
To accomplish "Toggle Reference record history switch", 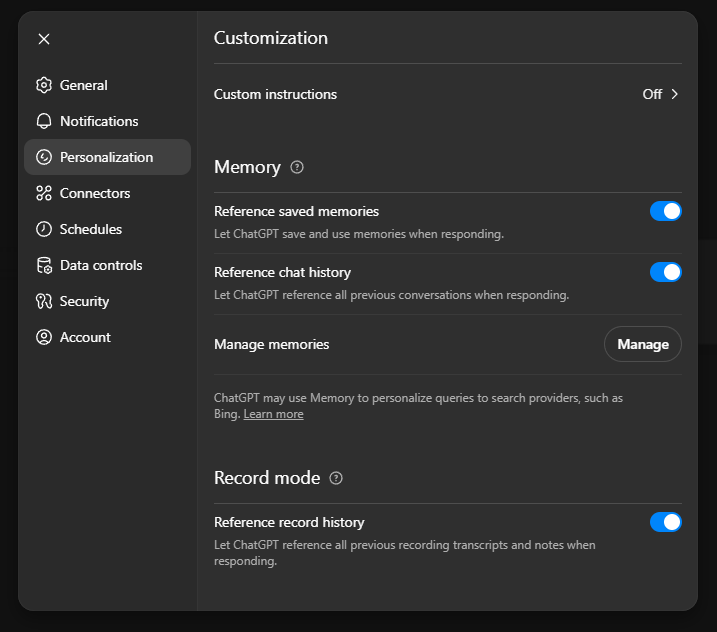I will [665, 522].
